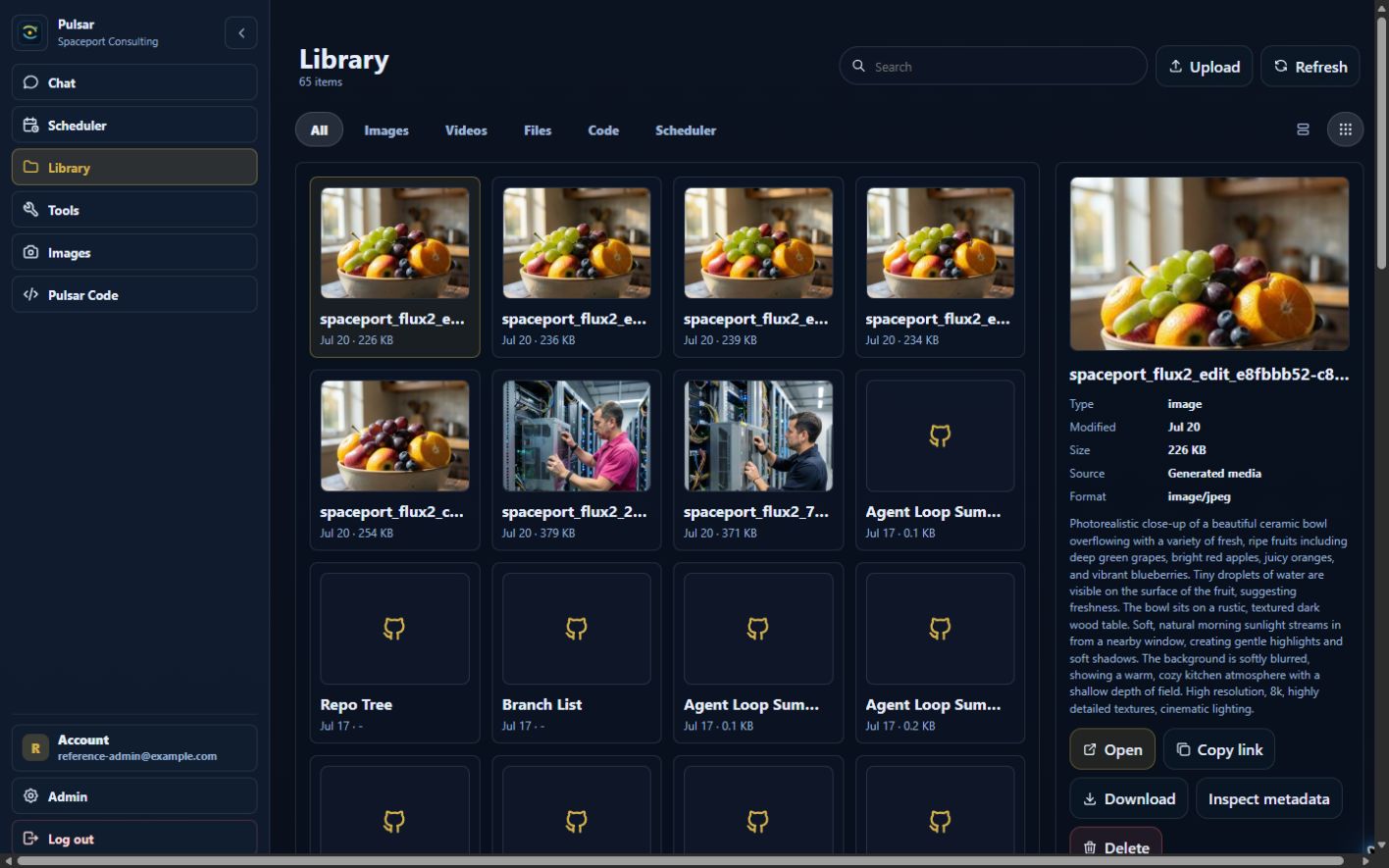1389x868 pixels.
Task: Download the selected image
Action: tap(1129, 798)
